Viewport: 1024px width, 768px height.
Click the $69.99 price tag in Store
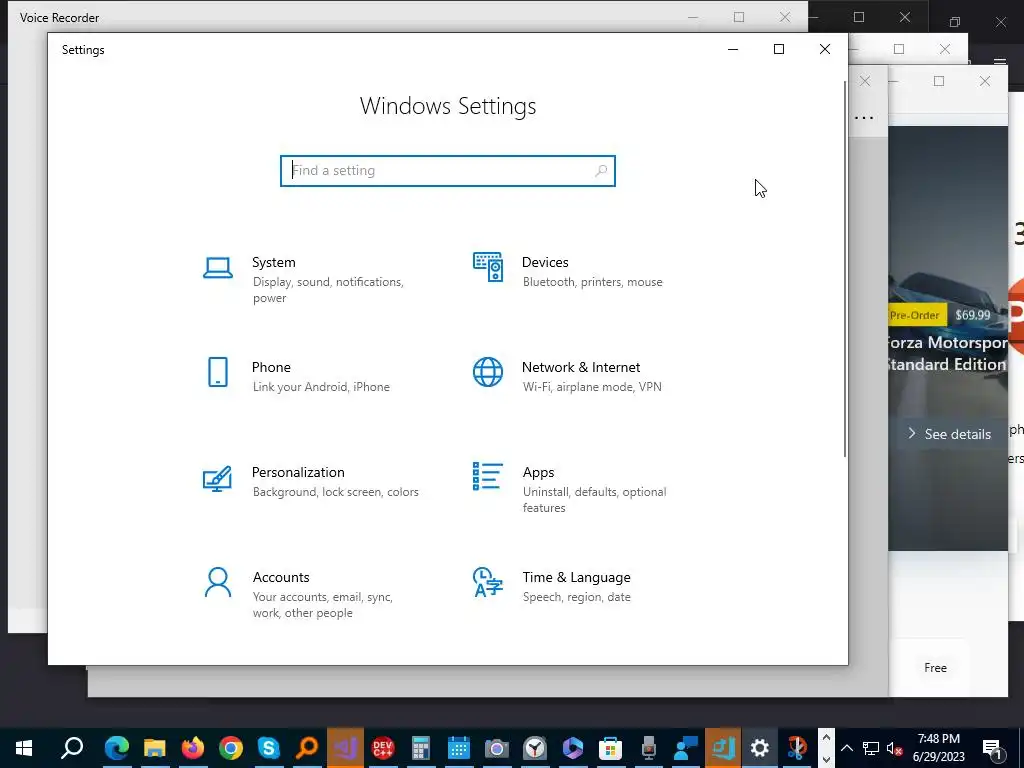click(972, 315)
